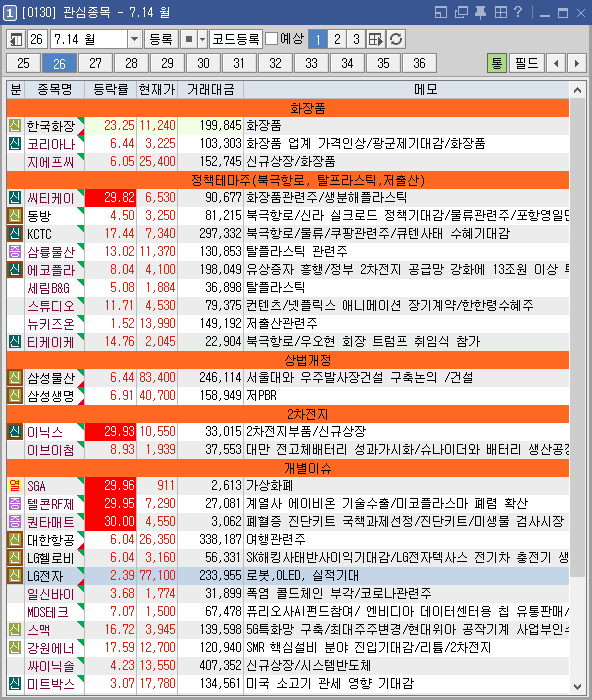Toggle the green 통 button
Viewport: 592px width, 700px height.
[497, 63]
